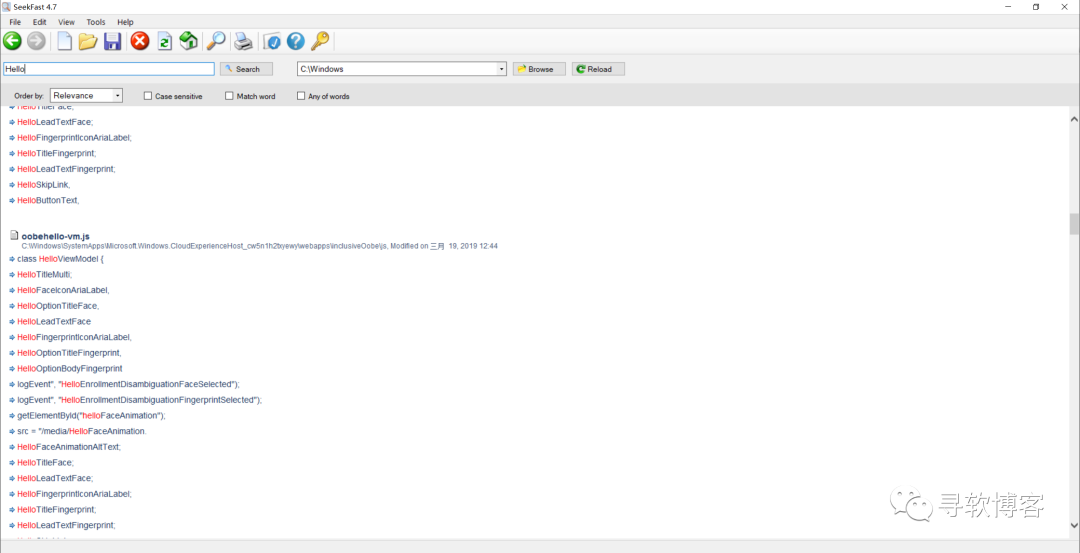This screenshot has height=553, width=1080.
Task: Go to Home via house icon
Action: coord(189,41)
